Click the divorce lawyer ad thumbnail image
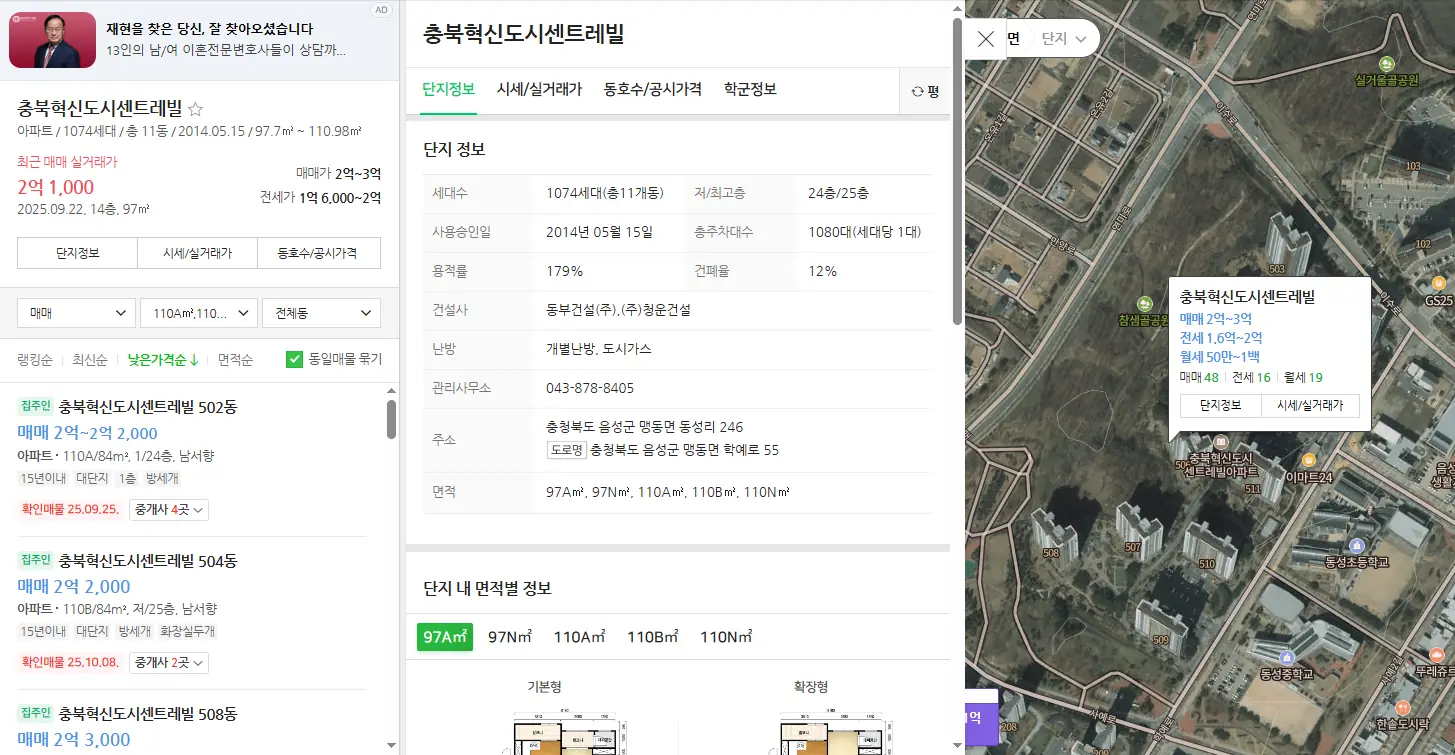 coord(52,40)
